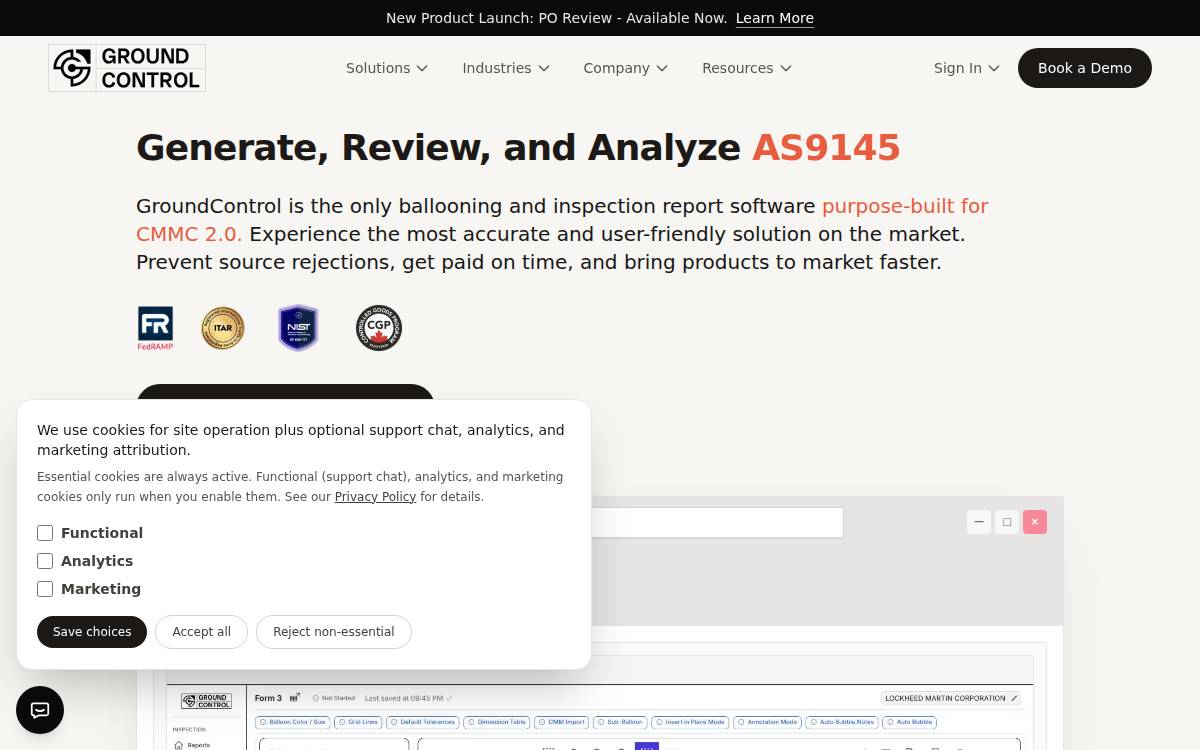Toggle the Insert in Place Mode option
Screen dimensions: 1200x750
[690, 722]
